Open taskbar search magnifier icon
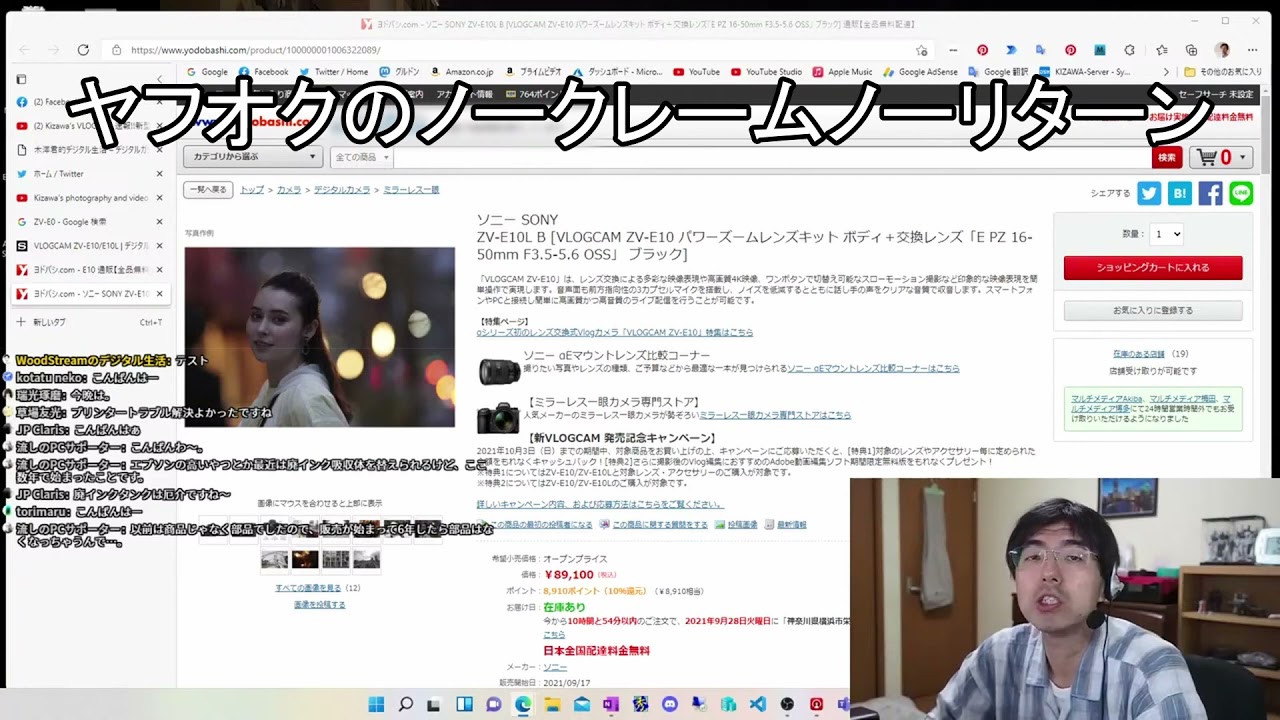Image resolution: width=1280 pixels, height=720 pixels. point(405,705)
